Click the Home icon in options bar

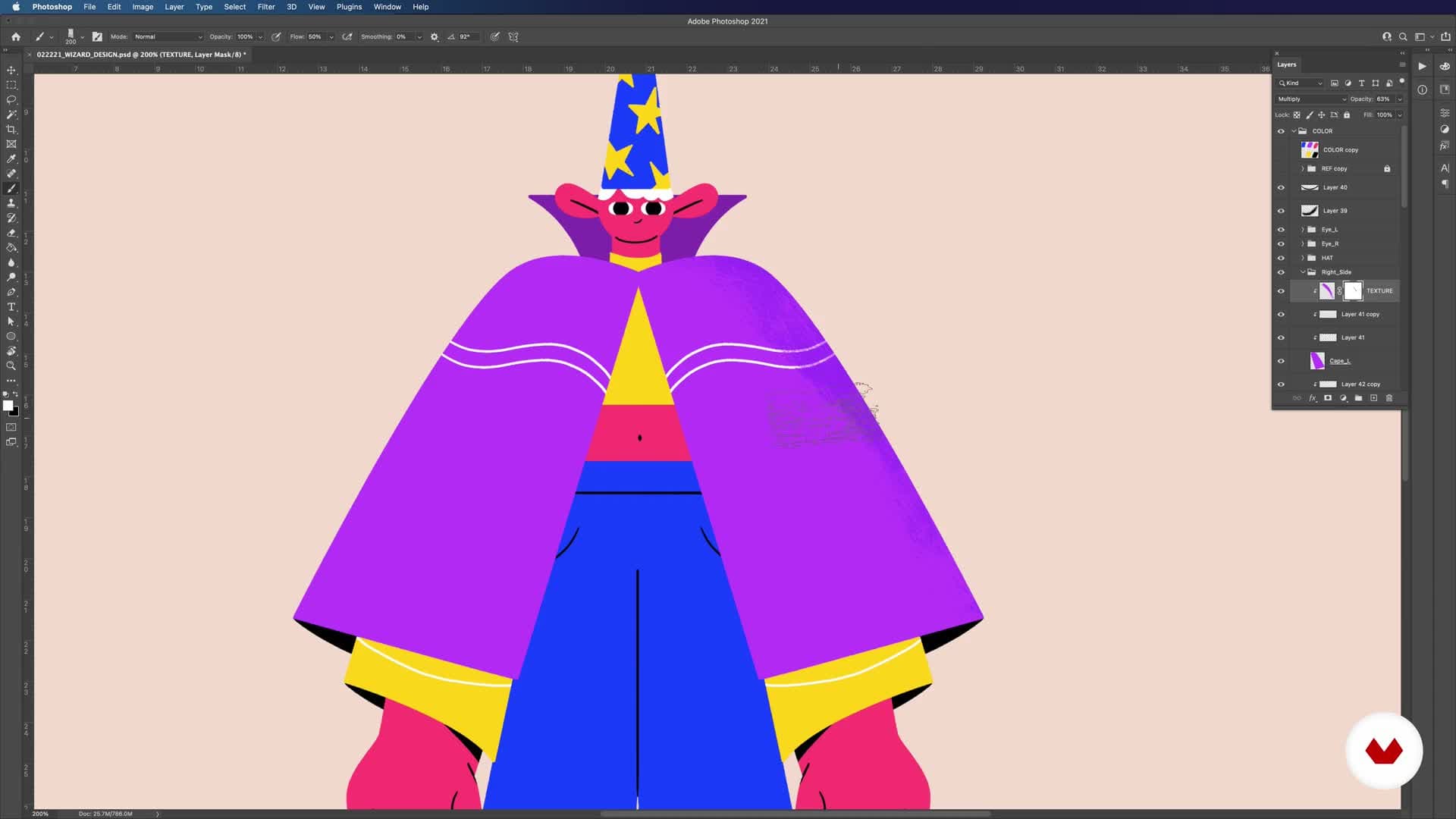point(16,36)
